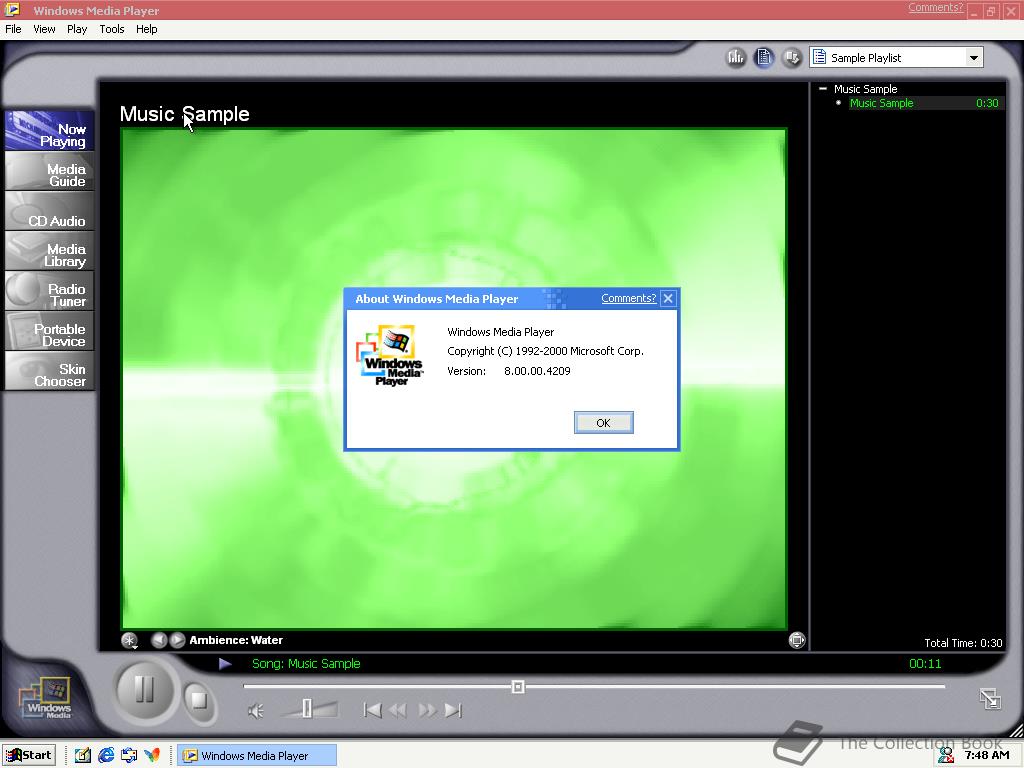Click the 0:30 duration in the playlist
Image resolution: width=1024 pixels, height=768 pixels.
pyautogui.click(x=987, y=103)
